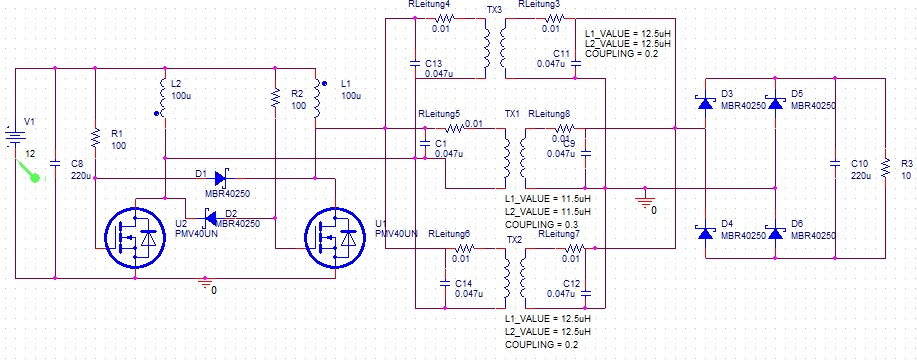The height and width of the screenshot is (361, 917).
Task: Click the RLeitung7 reference label
Action: (559, 234)
